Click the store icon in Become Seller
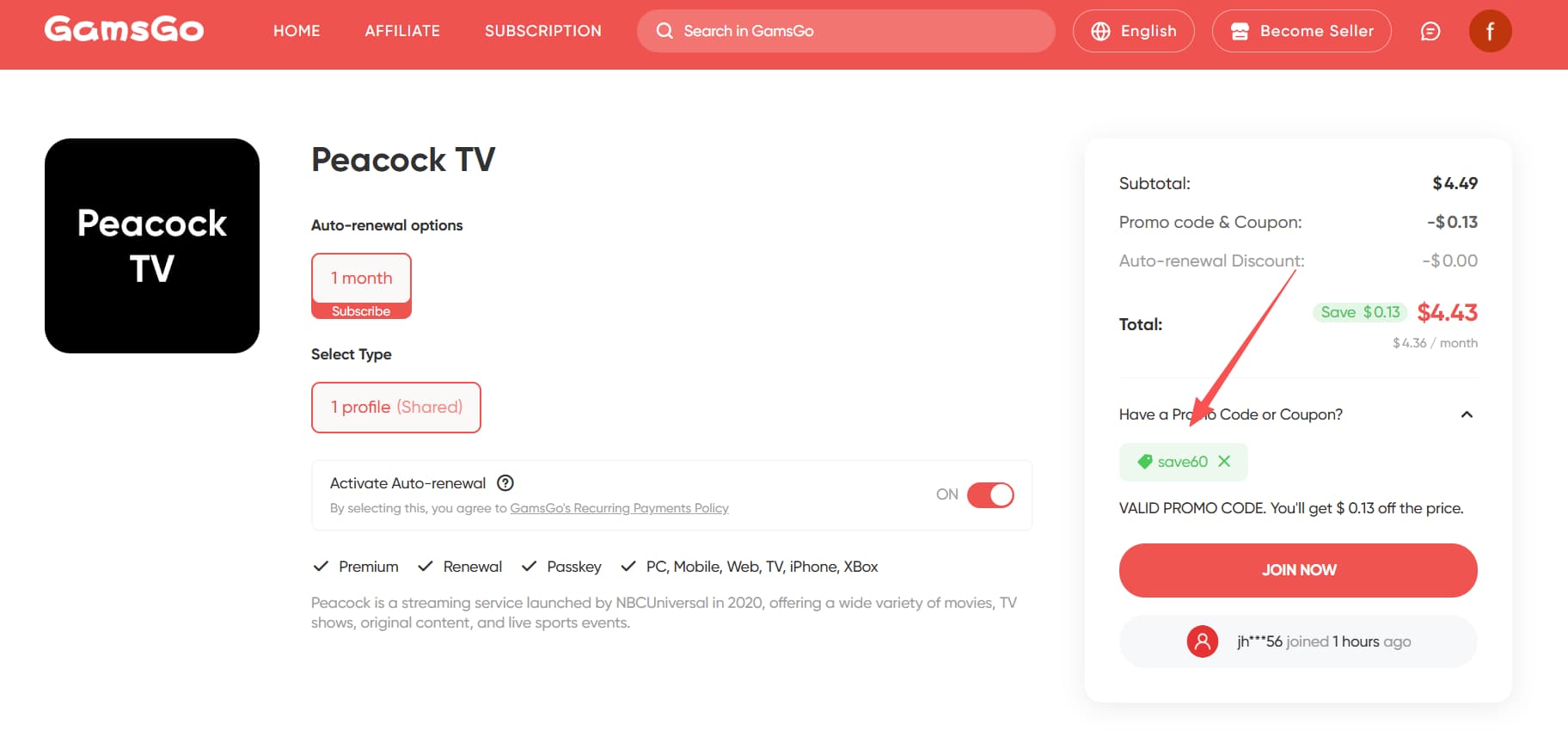Viewport: 1568px width, 730px height. point(1240,31)
